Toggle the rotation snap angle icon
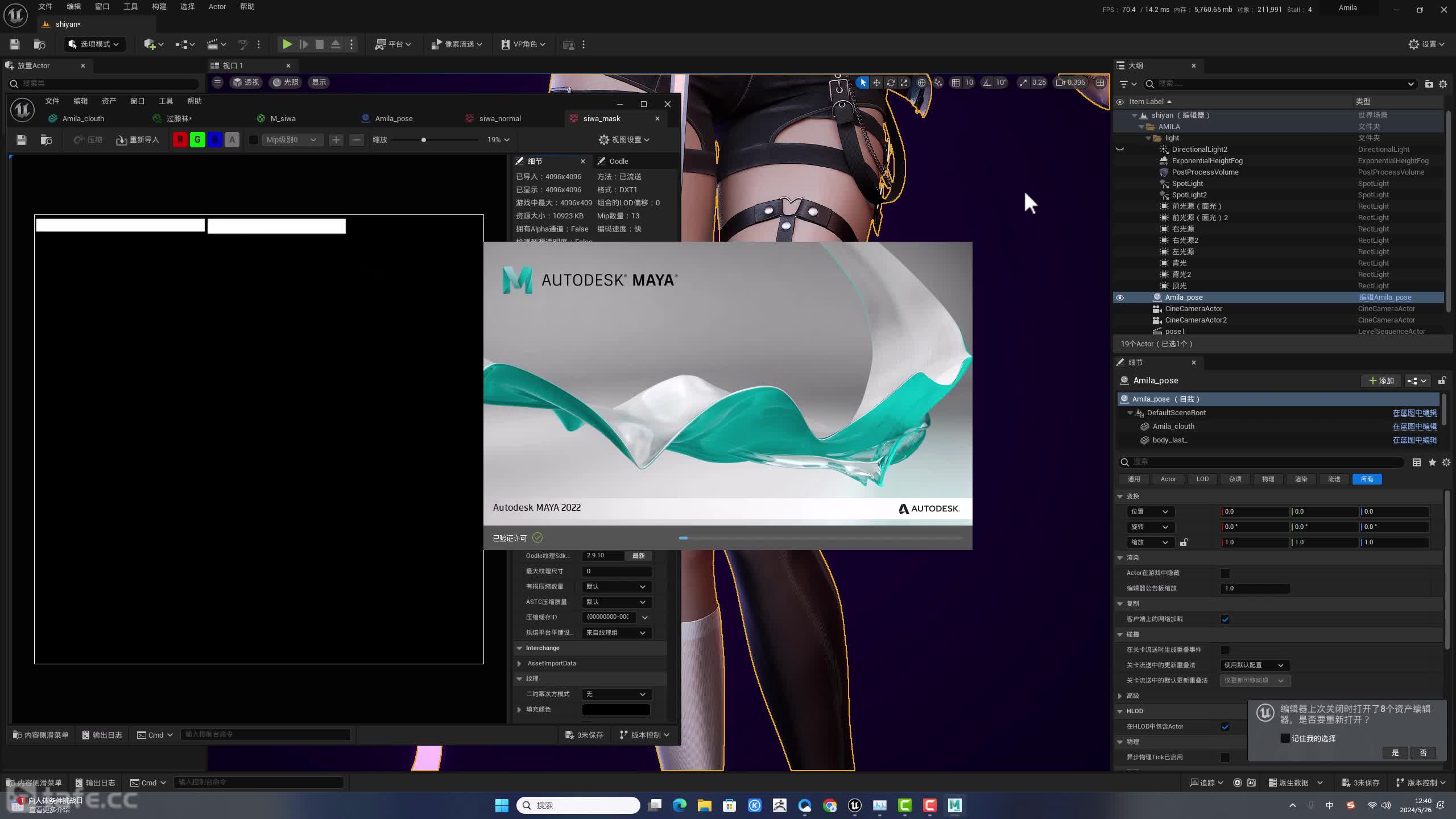This screenshot has height=819, width=1456. pyautogui.click(x=987, y=82)
